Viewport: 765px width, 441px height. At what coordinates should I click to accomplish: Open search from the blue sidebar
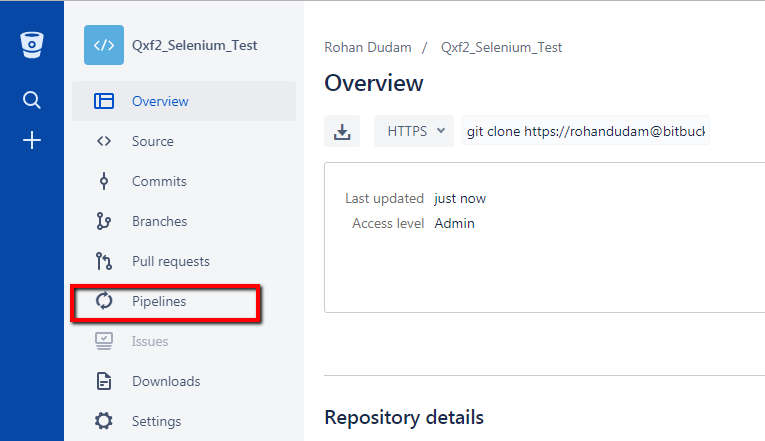click(x=32, y=100)
